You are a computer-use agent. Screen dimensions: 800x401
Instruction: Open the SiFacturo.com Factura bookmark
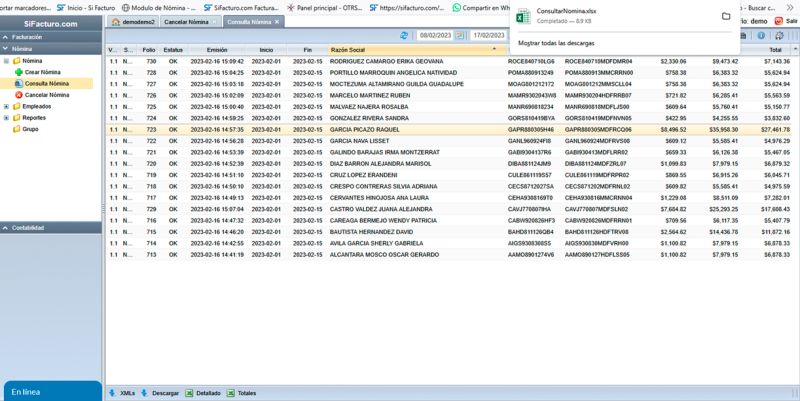pos(241,8)
